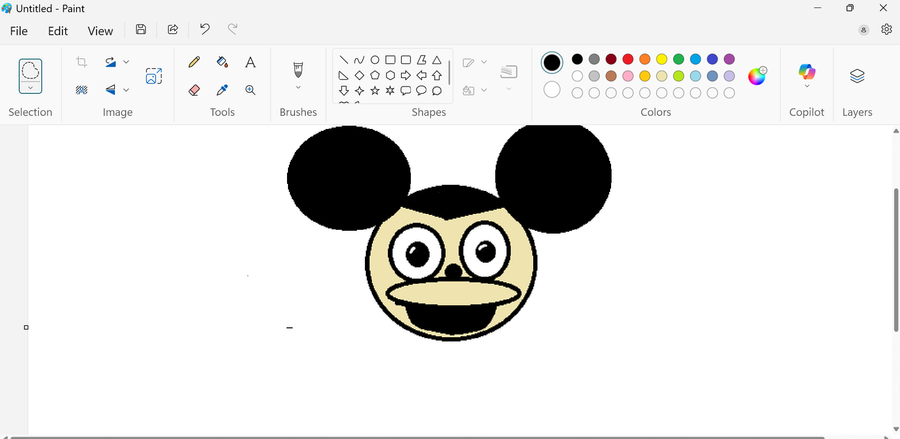Choose the Pentagon shape
The height and width of the screenshot is (439, 900).
[x=375, y=75]
